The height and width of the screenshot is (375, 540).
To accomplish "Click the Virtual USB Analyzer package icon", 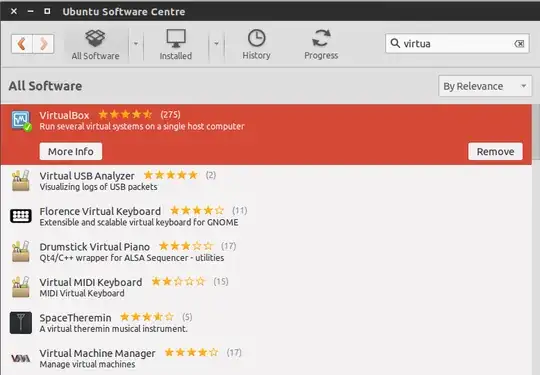I will pos(21,180).
